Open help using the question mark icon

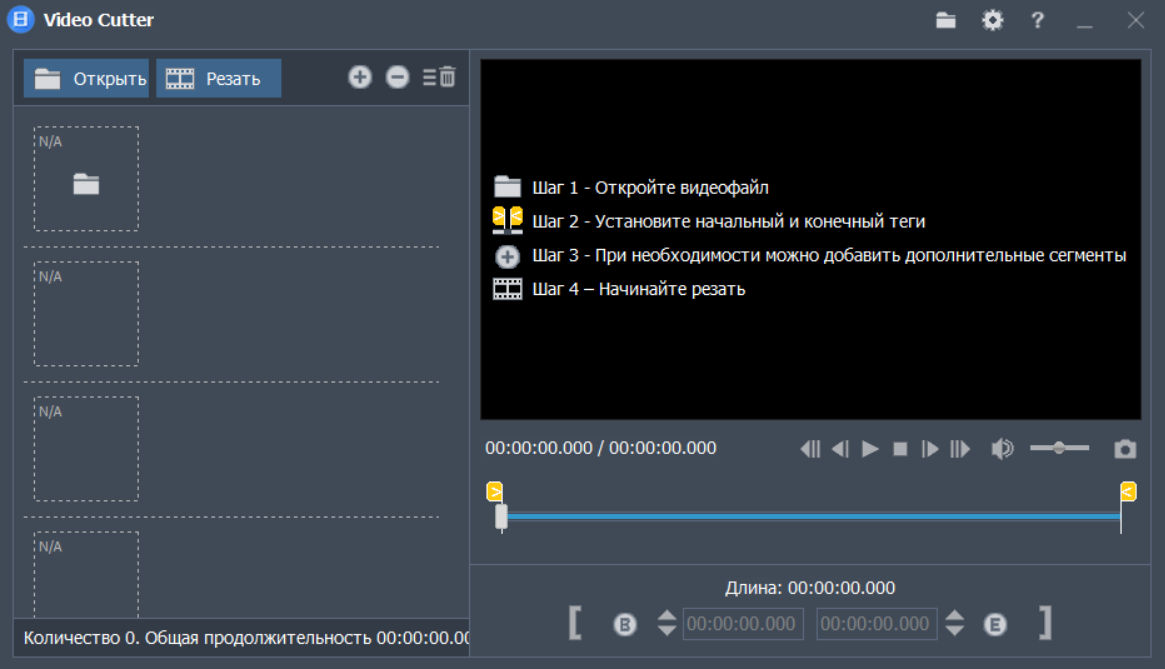(x=1038, y=20)
